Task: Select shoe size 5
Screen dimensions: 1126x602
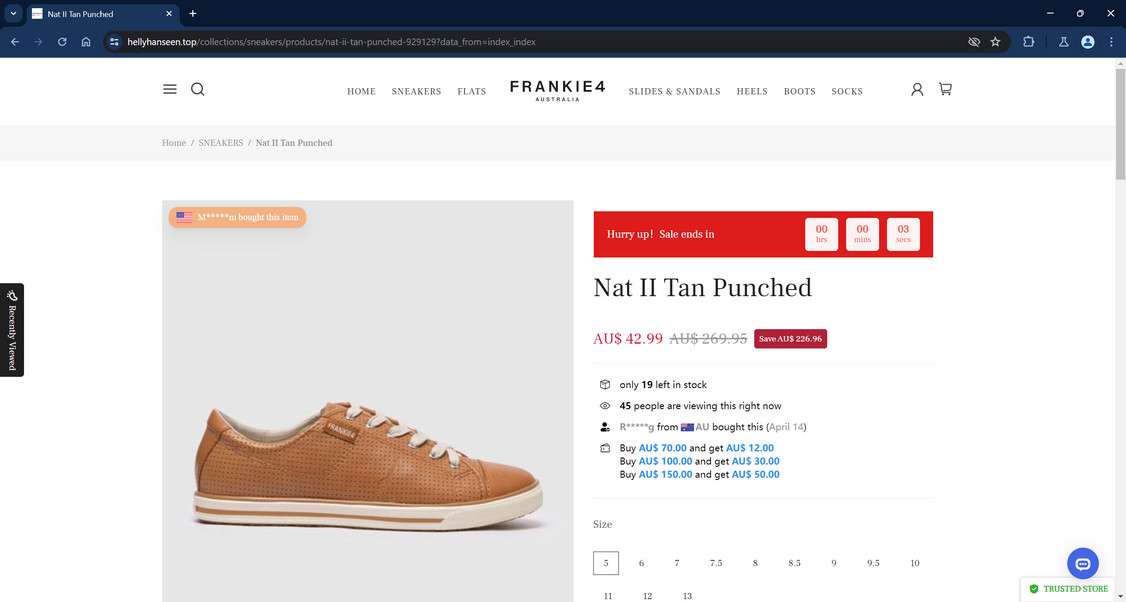Action: click(x=606, y=563)
